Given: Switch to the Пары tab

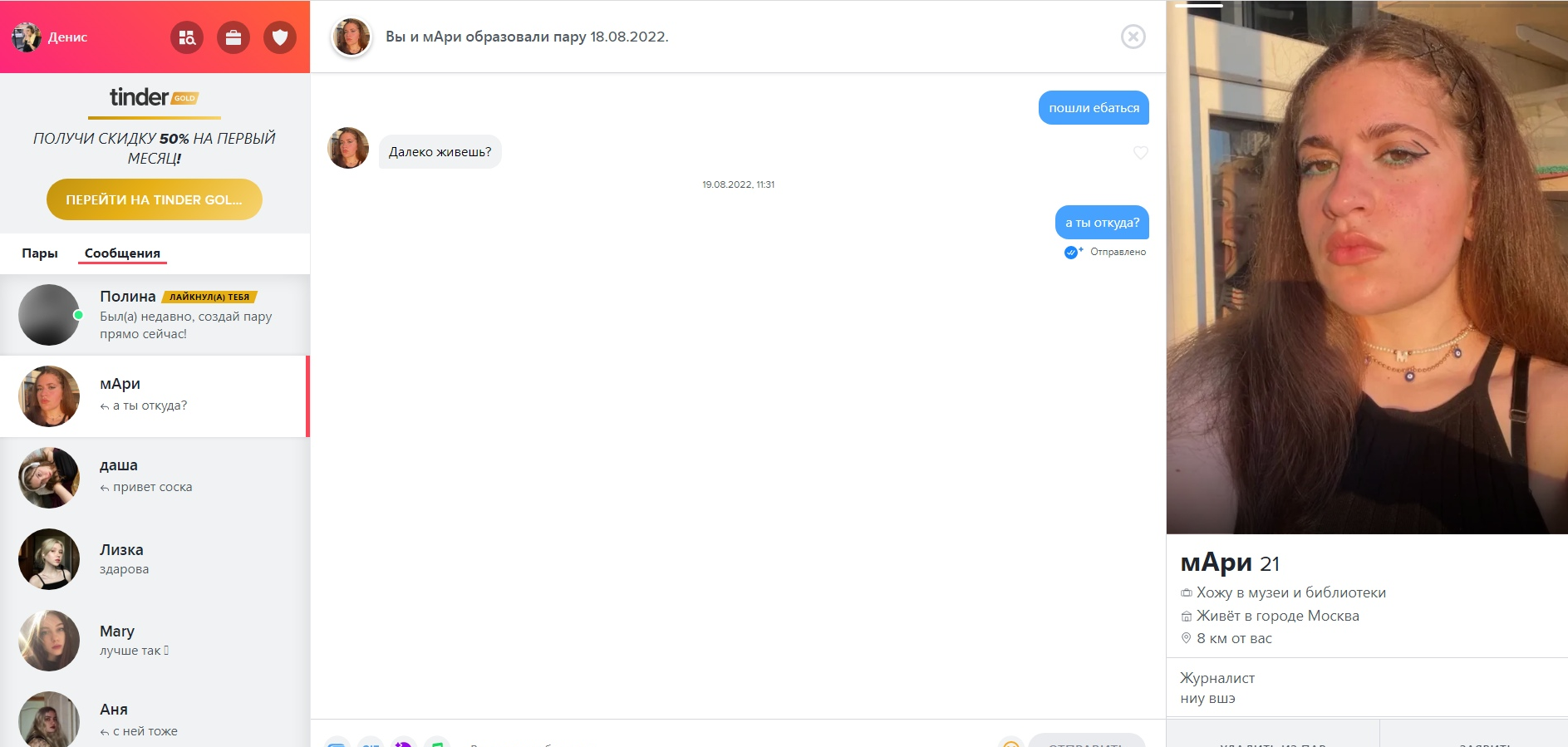Looking at the screenshot, I should 40,253.
